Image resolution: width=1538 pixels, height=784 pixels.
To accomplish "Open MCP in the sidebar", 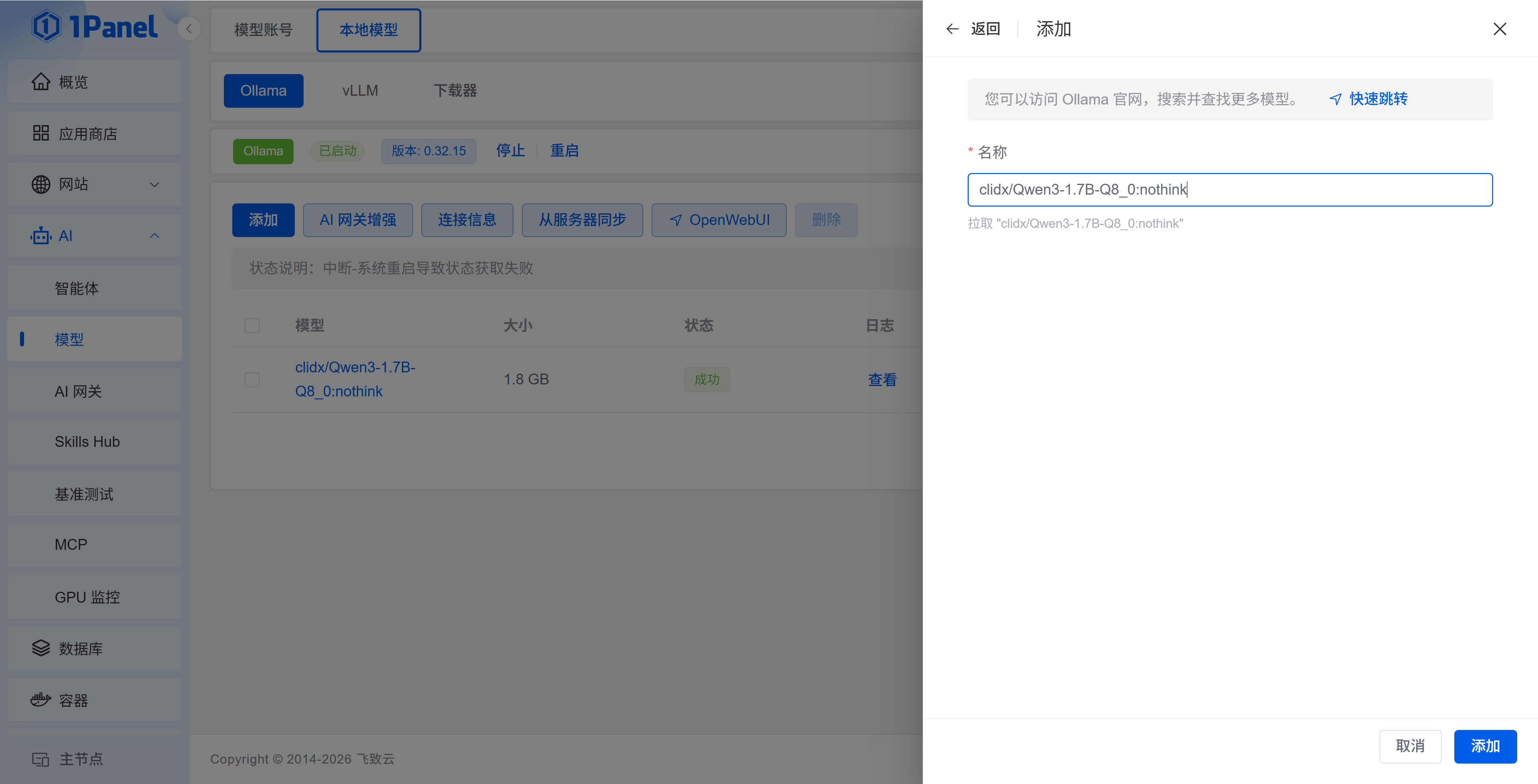I will click(x=95, y=545).
